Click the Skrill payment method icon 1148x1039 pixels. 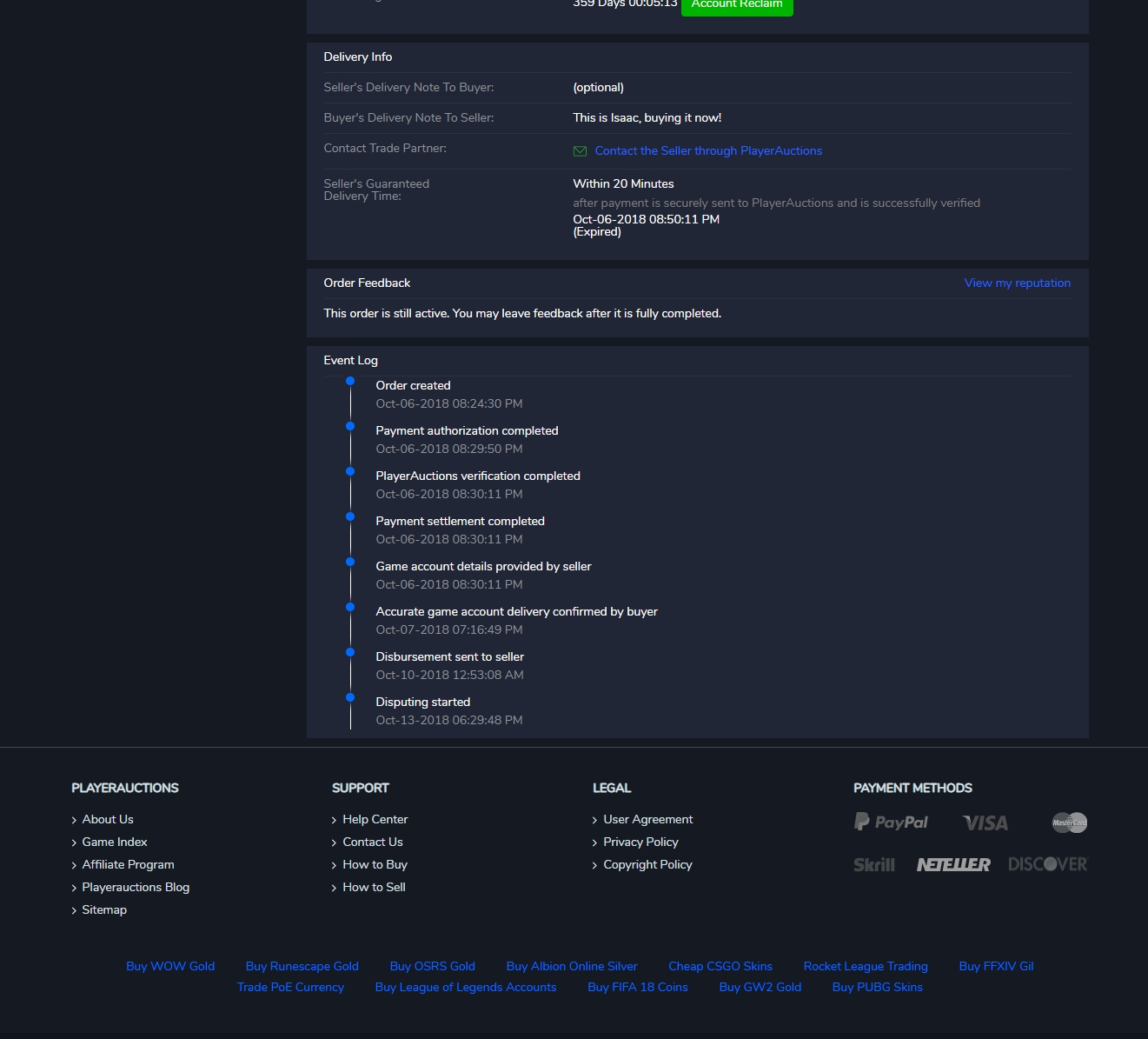873,864
